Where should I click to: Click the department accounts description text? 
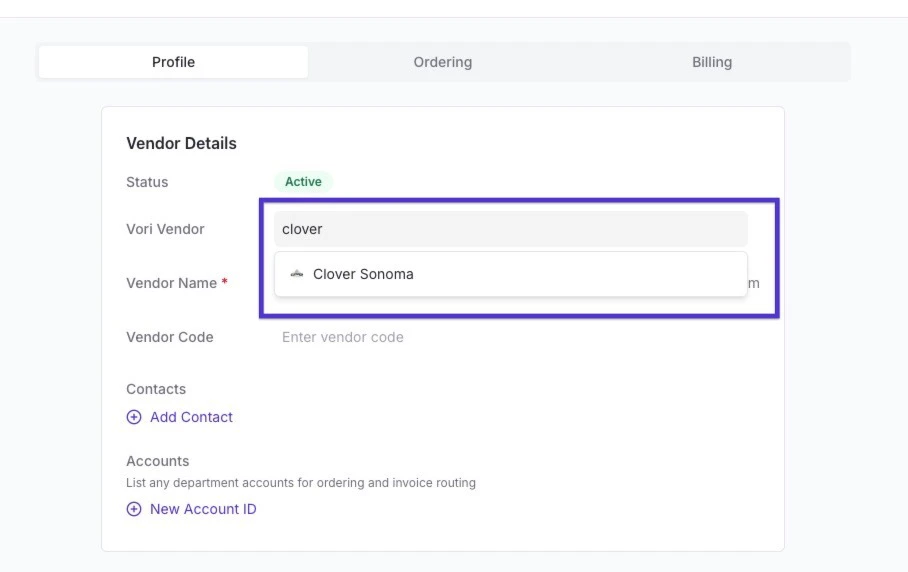[301, 483]
